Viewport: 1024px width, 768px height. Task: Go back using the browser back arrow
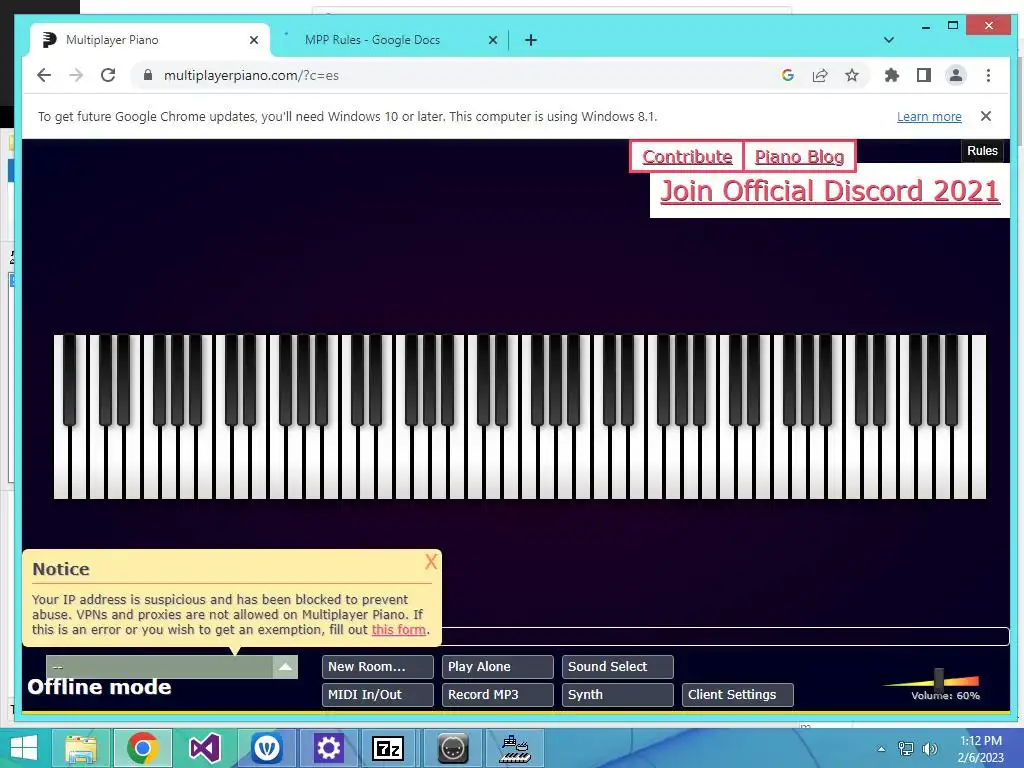coord(44,75)
